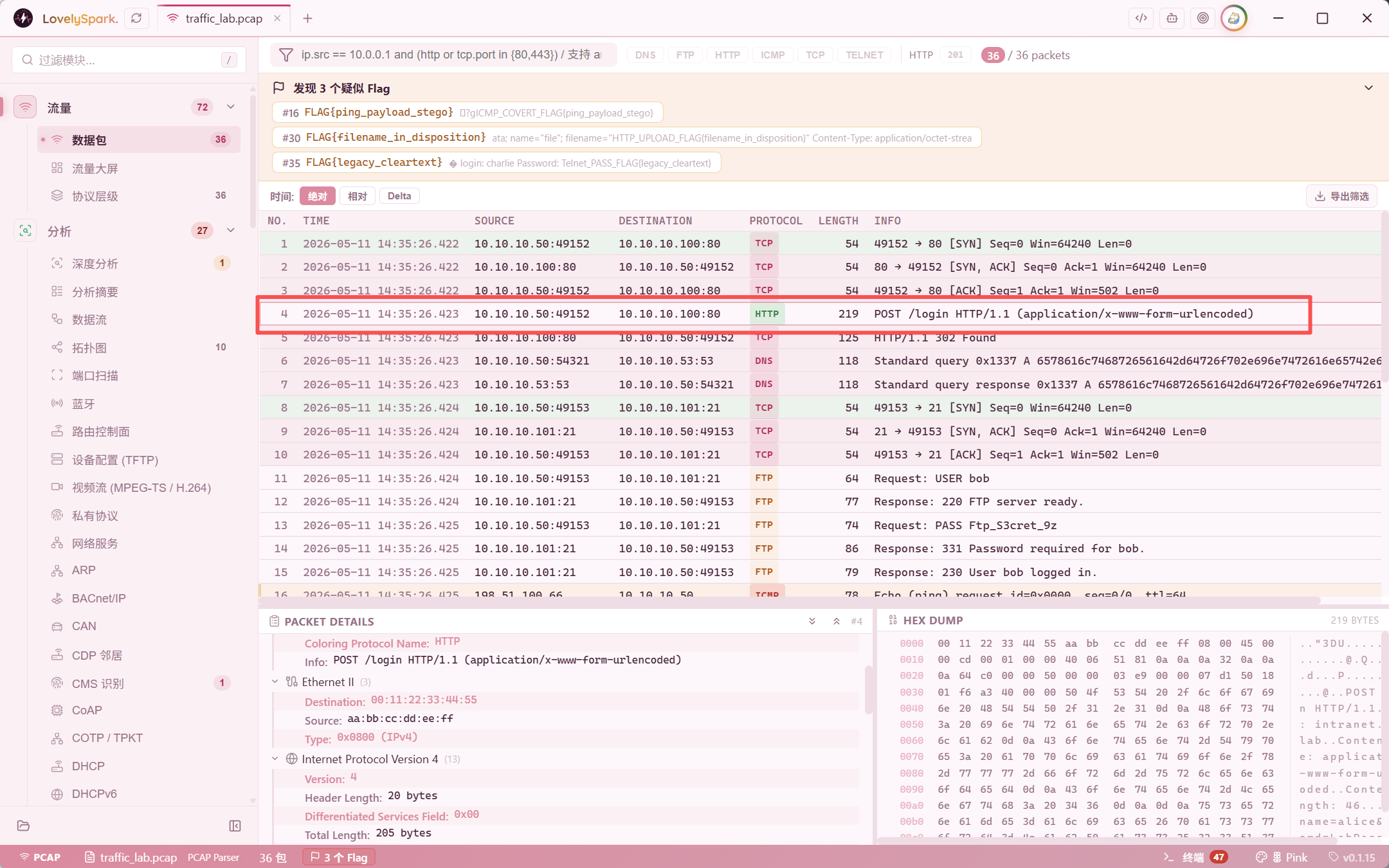
Task: Click the CoAP chip icon
Action: [57, 710]
